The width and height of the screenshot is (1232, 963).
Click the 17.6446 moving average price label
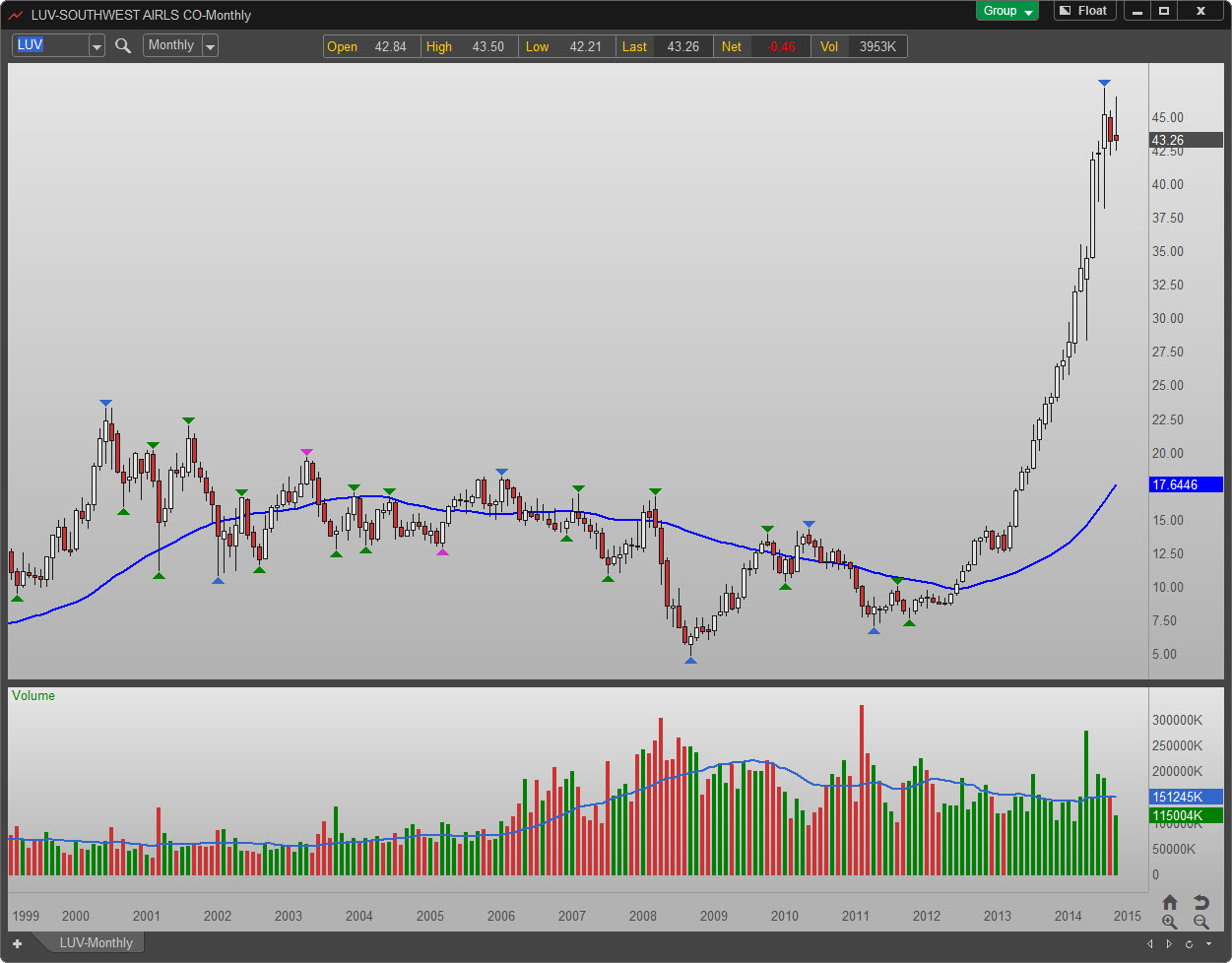(1185, 484)
